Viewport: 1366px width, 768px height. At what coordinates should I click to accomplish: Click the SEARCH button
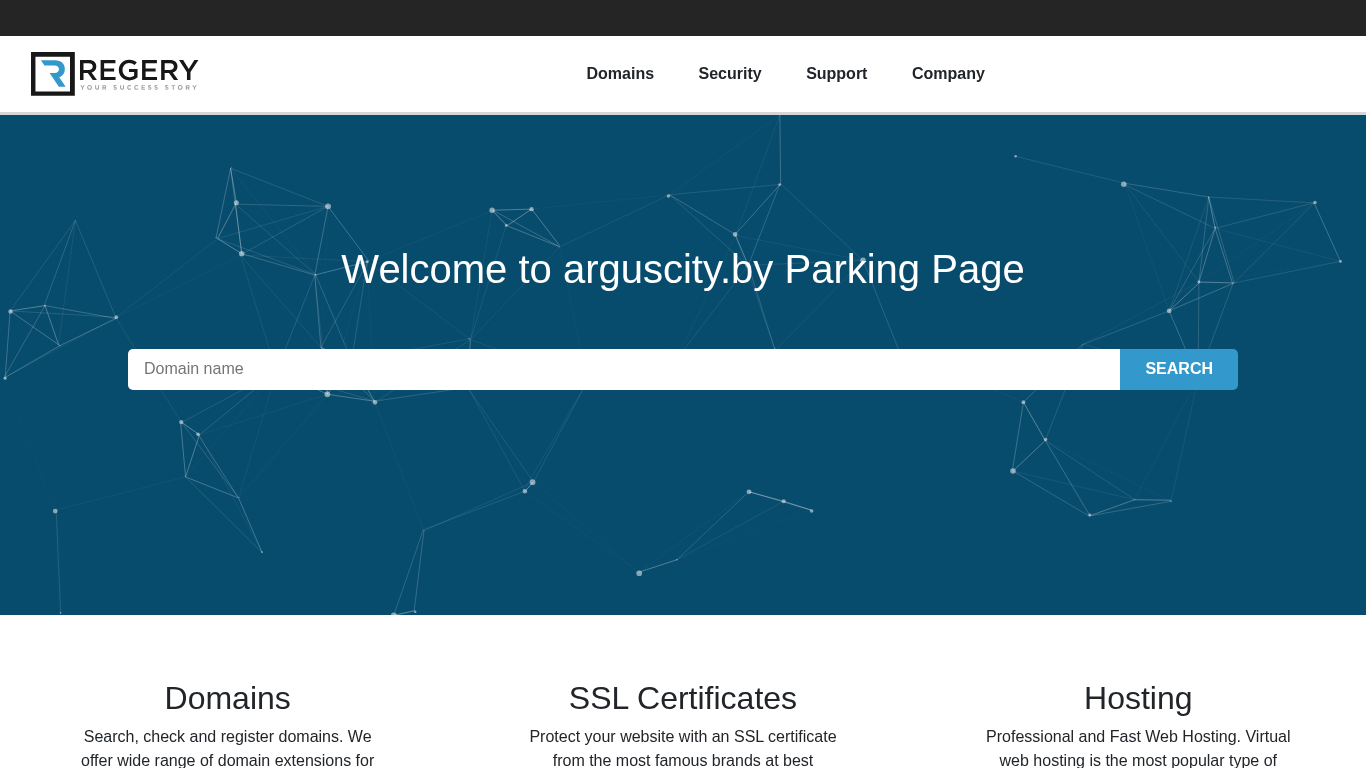1179,369
